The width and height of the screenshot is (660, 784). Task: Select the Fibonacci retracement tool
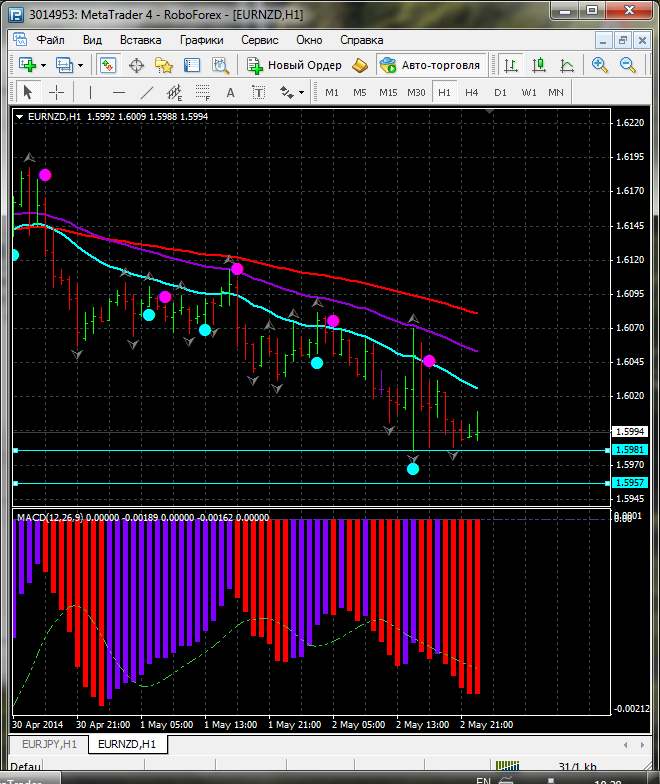[203, 92]
